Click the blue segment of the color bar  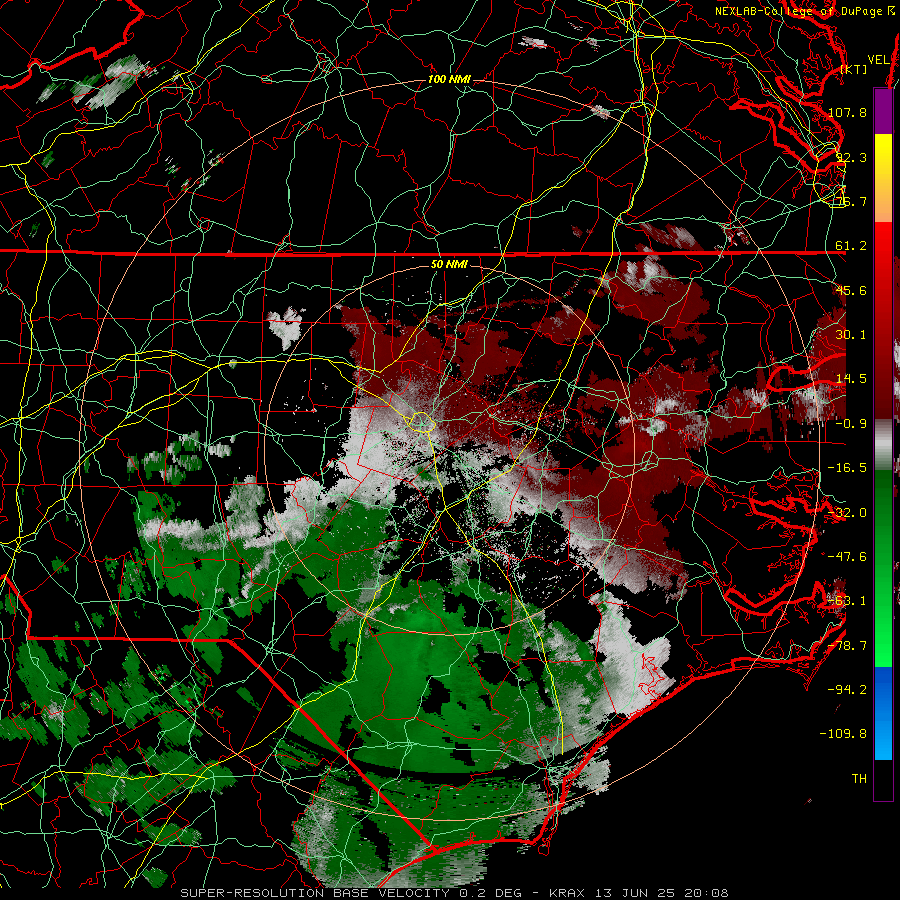click(x=883, y=713)
